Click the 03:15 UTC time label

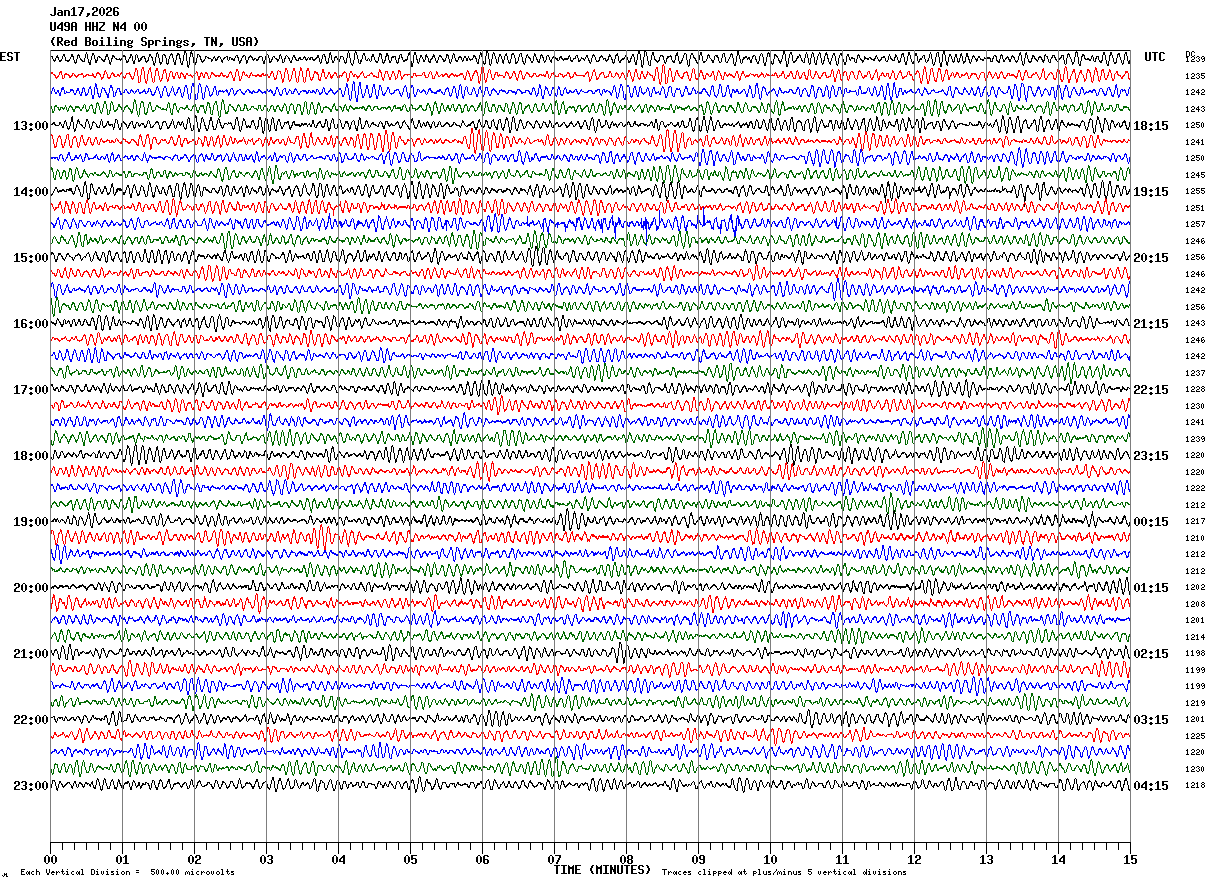[x=1151, y=720]
